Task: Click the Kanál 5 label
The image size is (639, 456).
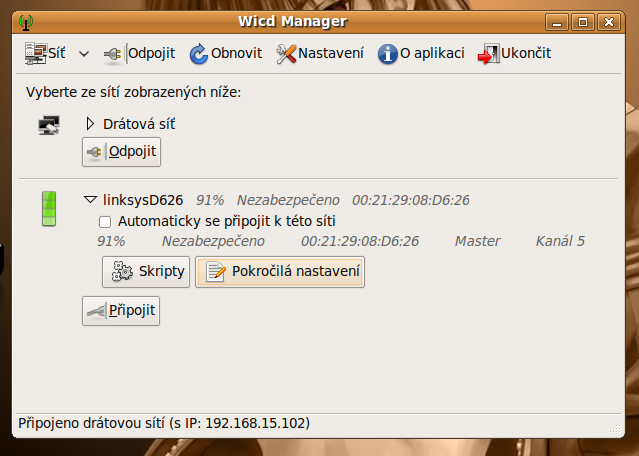Action: (560, 241)
